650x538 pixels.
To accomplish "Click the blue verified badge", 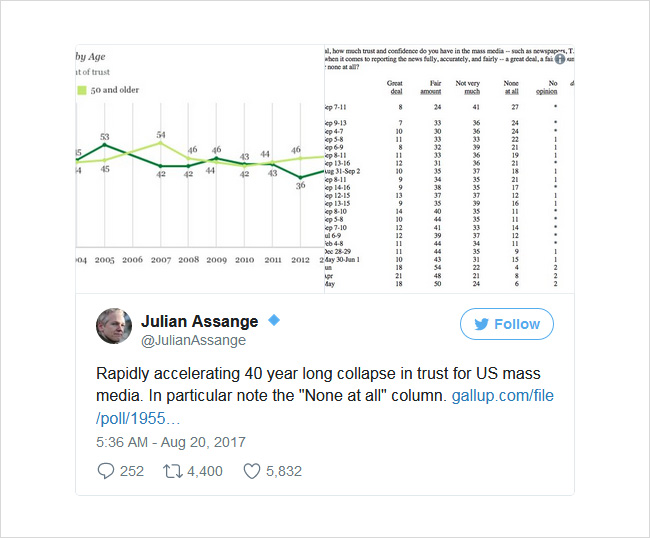I will click(x=274, y=320).
